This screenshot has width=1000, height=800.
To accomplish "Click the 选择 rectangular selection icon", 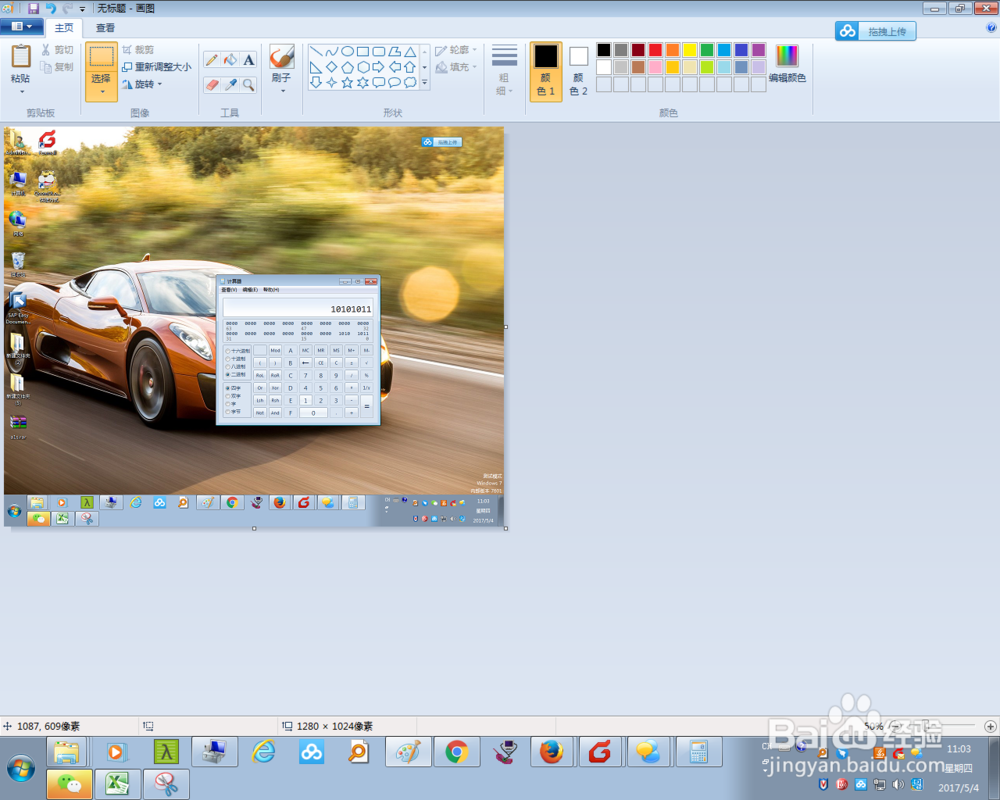I will pos(101,56).
